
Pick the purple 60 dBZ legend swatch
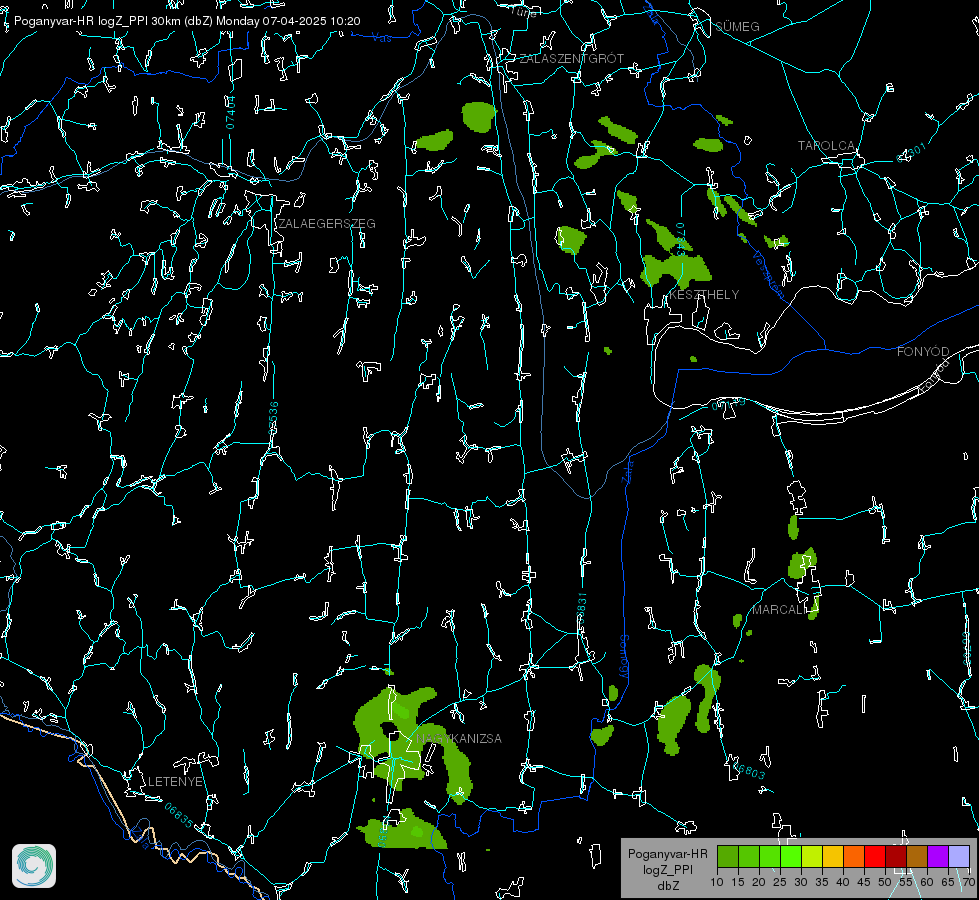(938, 856)
